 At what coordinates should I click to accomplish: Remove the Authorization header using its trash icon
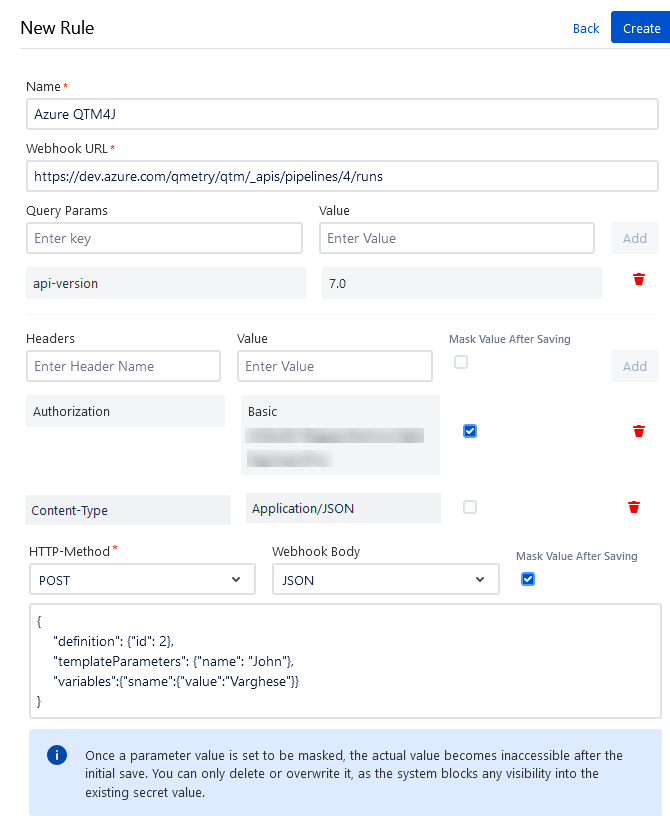(638, 431)
